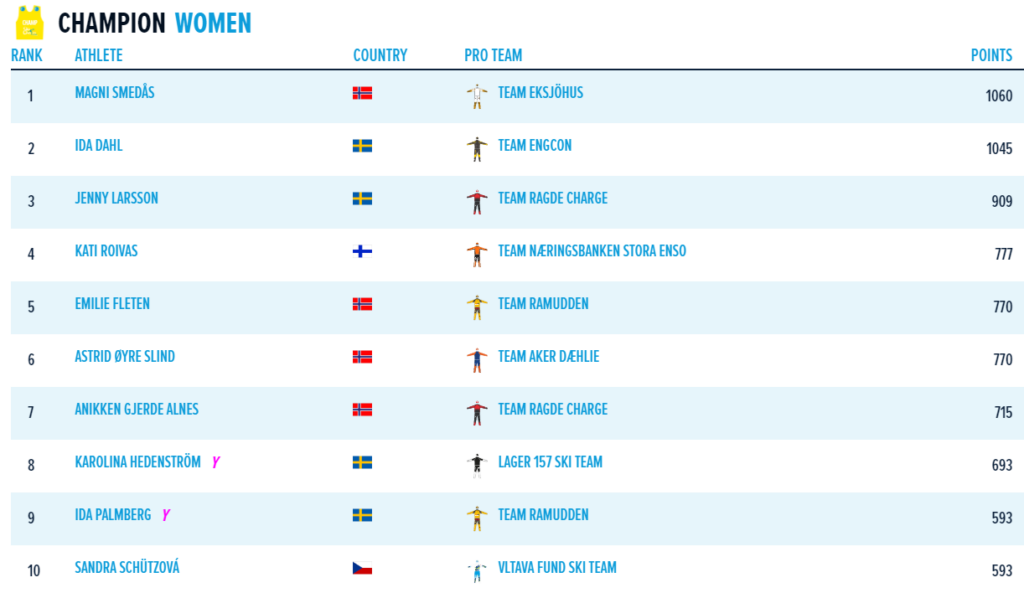The height and width of the screenshot is (593, 1024).
Task: Click Lager 157 Ski Team jersey icon
Action: (475, 464)
